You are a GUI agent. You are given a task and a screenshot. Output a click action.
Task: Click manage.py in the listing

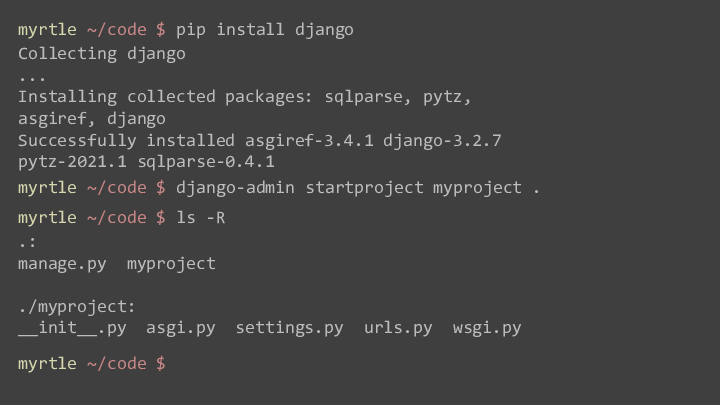click(62, 264)
